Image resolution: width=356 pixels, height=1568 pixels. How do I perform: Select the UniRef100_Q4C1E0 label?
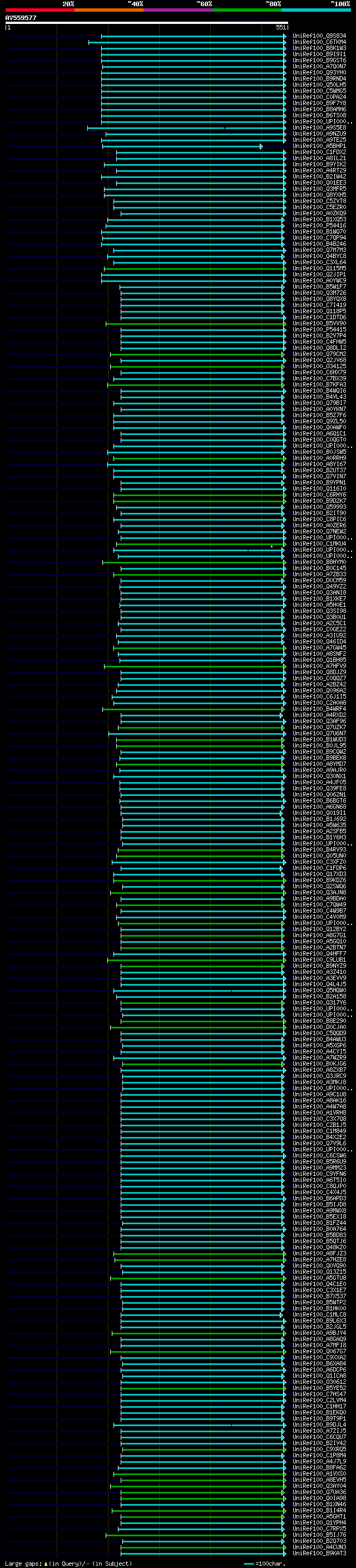(x=319, y=1284)
